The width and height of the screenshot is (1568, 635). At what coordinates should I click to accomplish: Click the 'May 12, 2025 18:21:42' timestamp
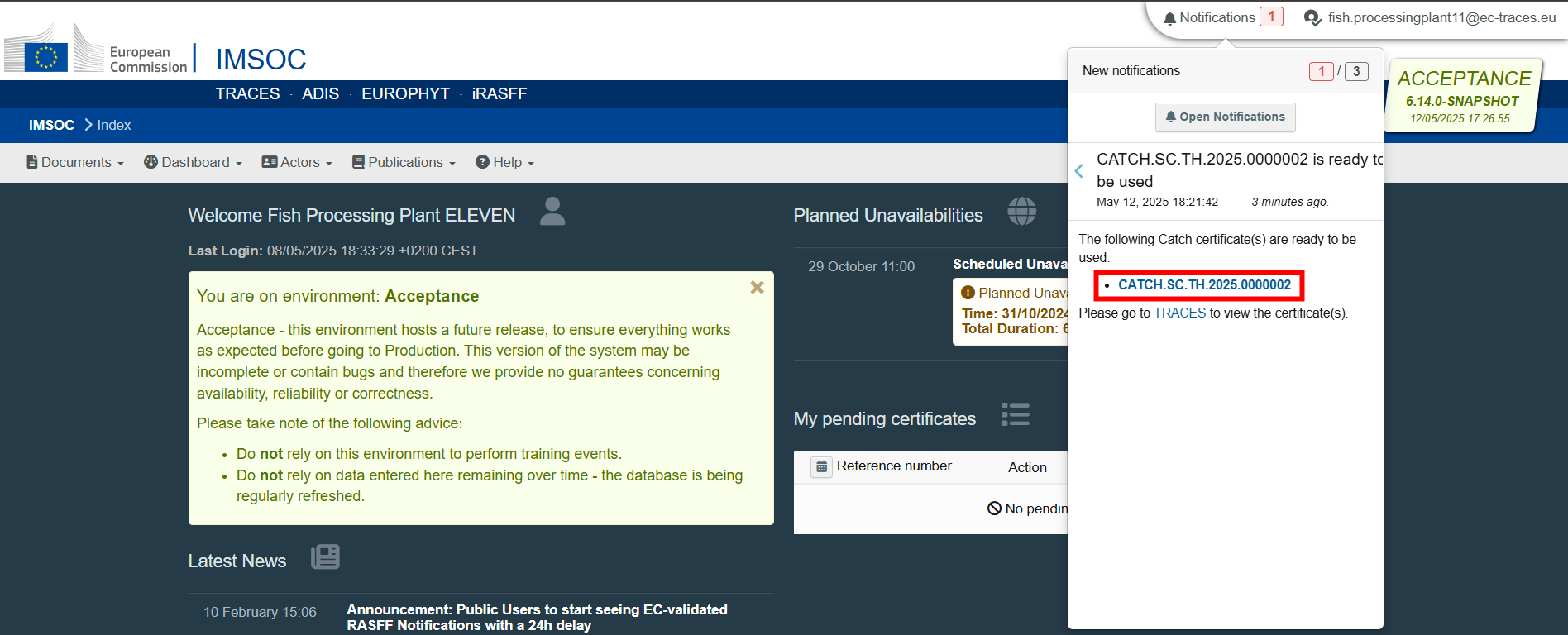(1157, 203)
